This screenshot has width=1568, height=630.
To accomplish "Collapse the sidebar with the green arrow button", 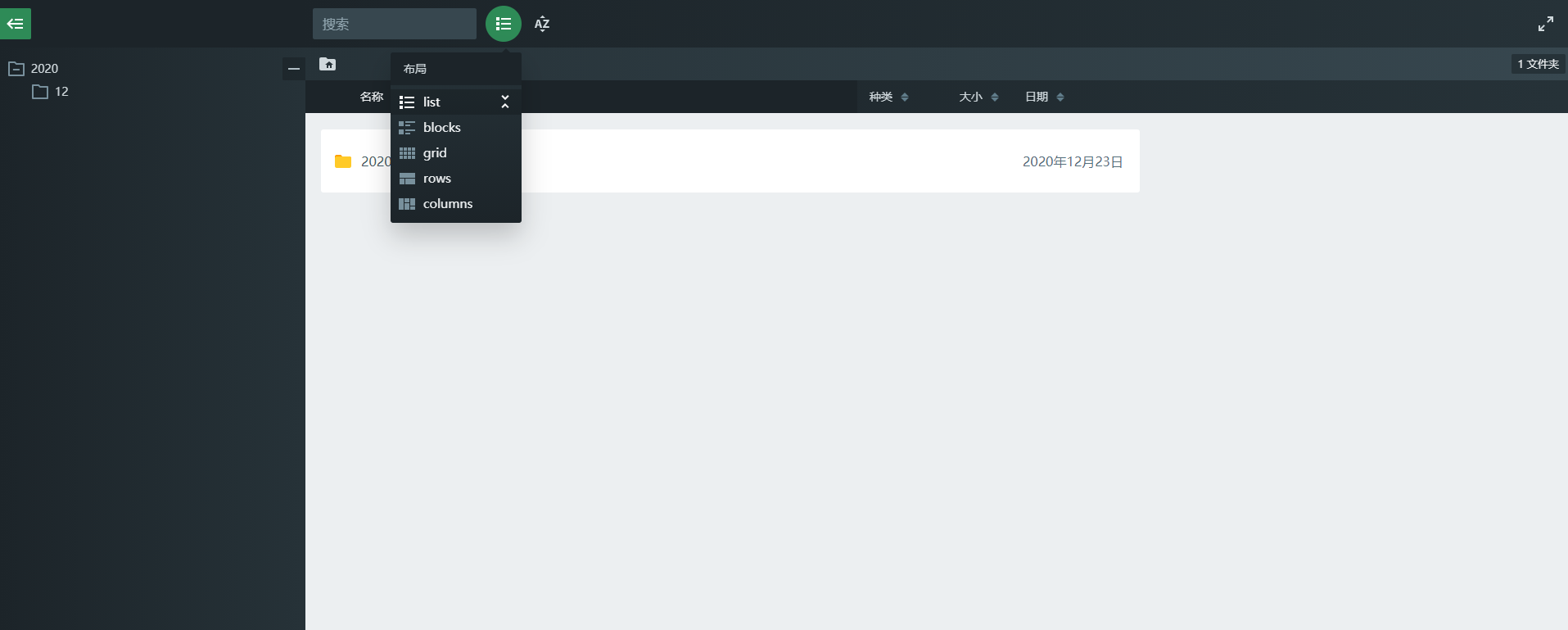I will click(x=16, y=24).
